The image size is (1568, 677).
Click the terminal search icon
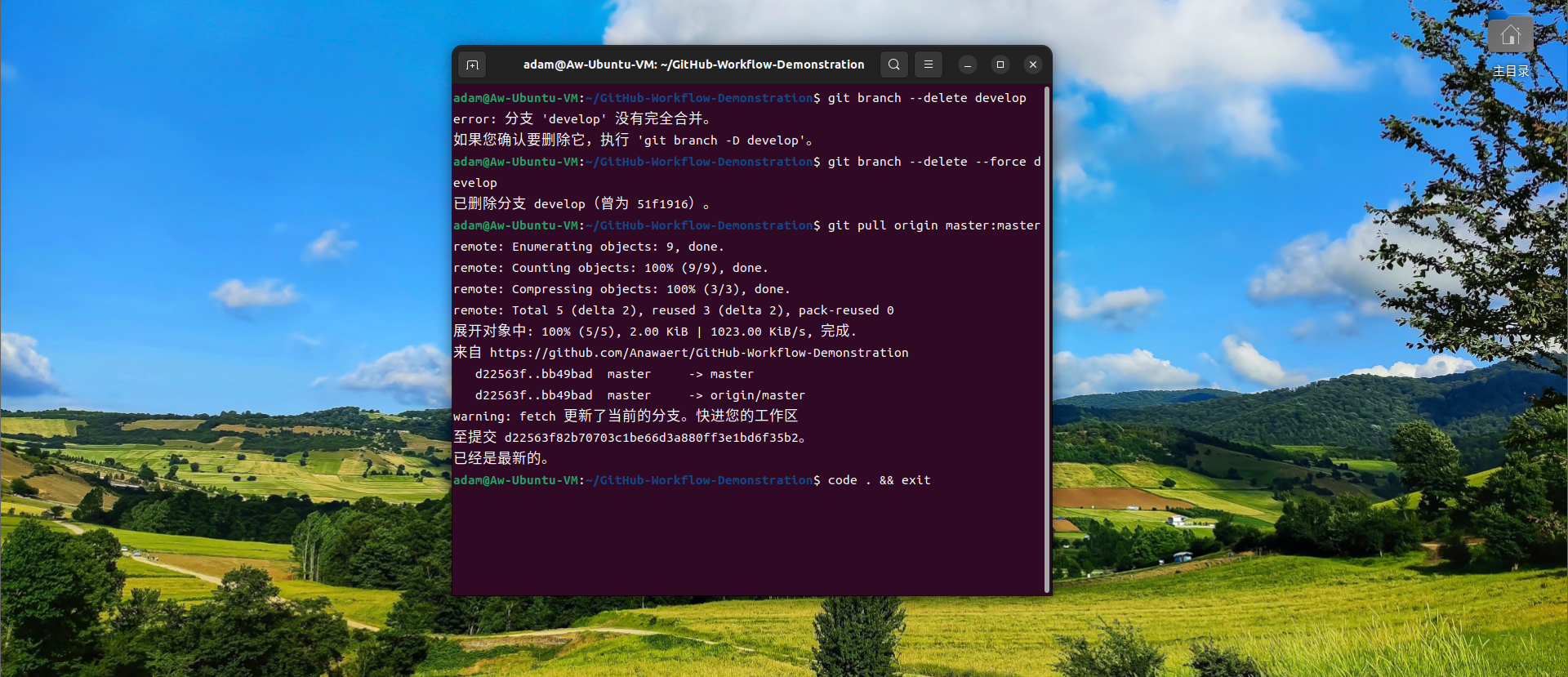(x=894, y=65)
